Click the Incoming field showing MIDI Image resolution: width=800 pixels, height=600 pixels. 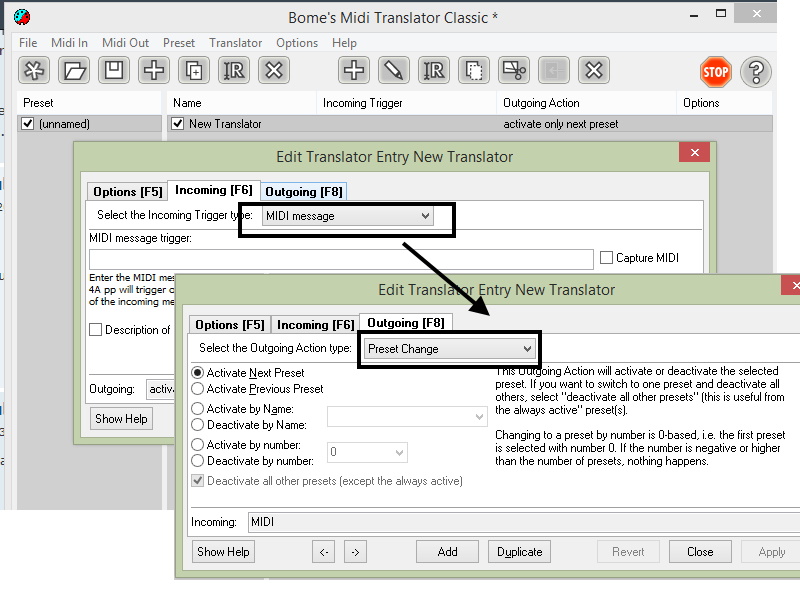524,522
